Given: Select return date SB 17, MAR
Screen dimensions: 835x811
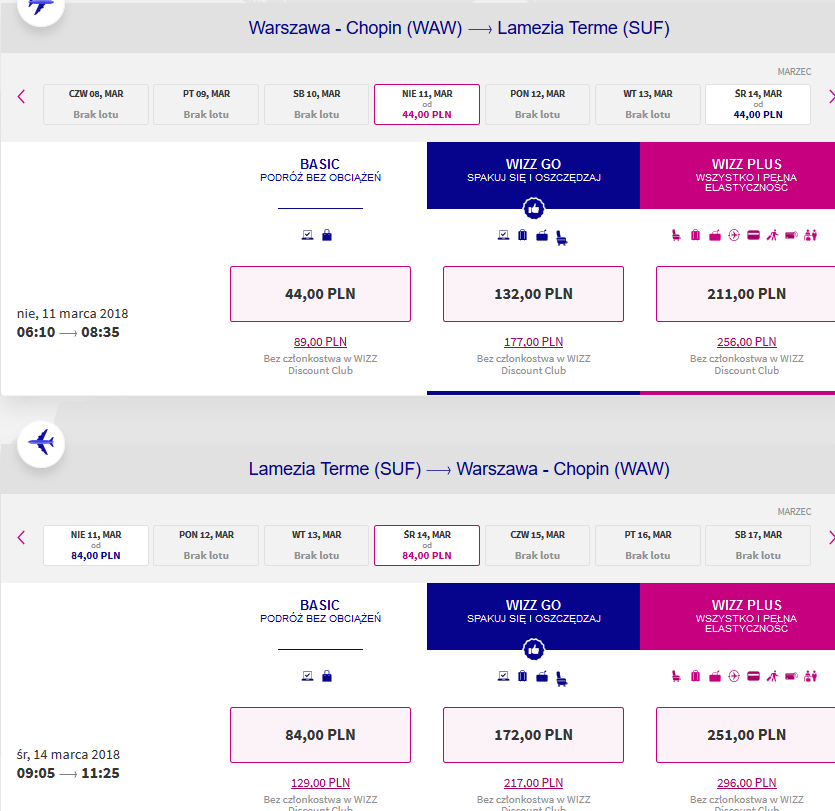Looking at the screenshot, I should tap(758, 545).
